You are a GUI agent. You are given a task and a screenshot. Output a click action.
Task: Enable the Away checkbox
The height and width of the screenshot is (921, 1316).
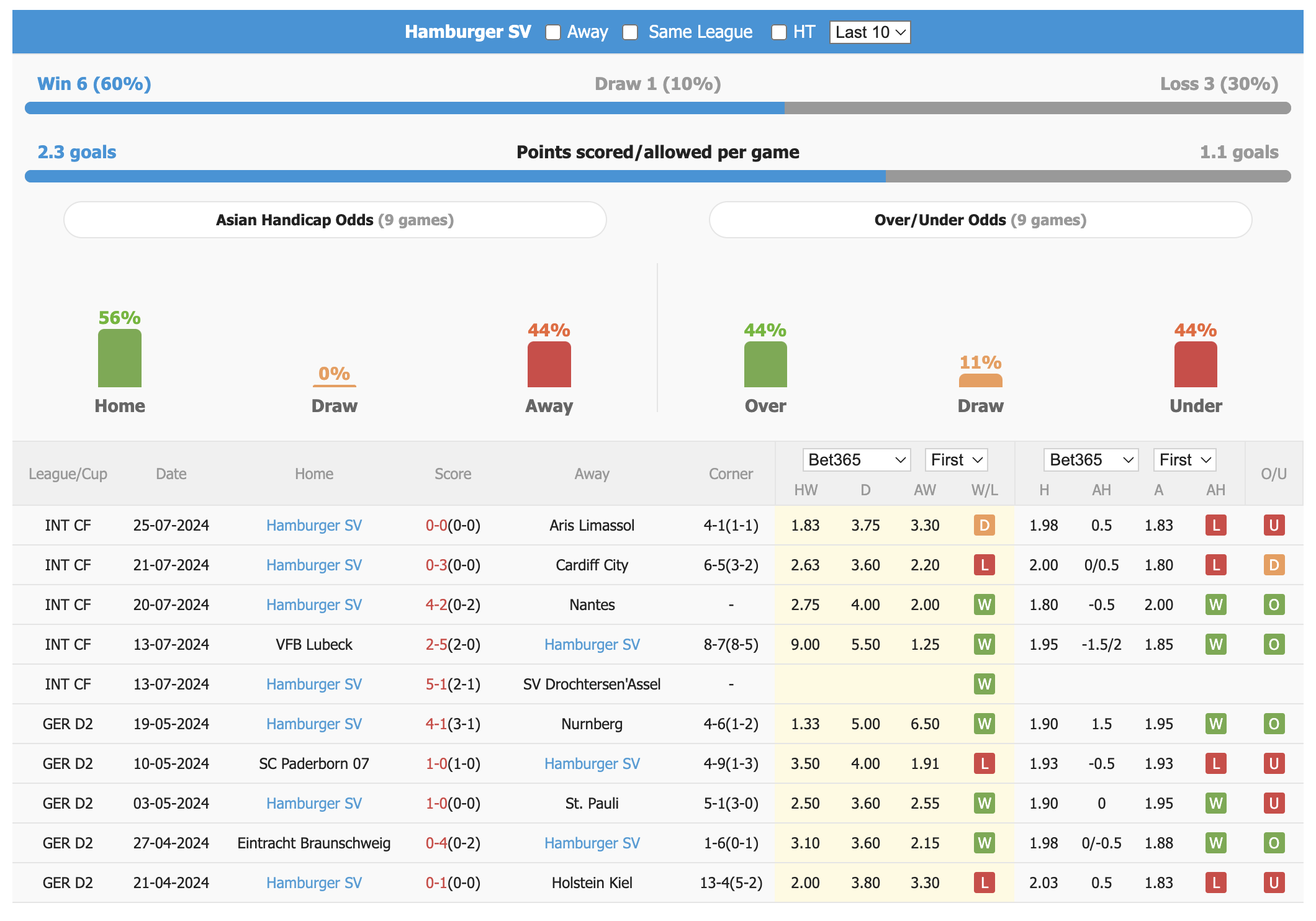[552, 32]
